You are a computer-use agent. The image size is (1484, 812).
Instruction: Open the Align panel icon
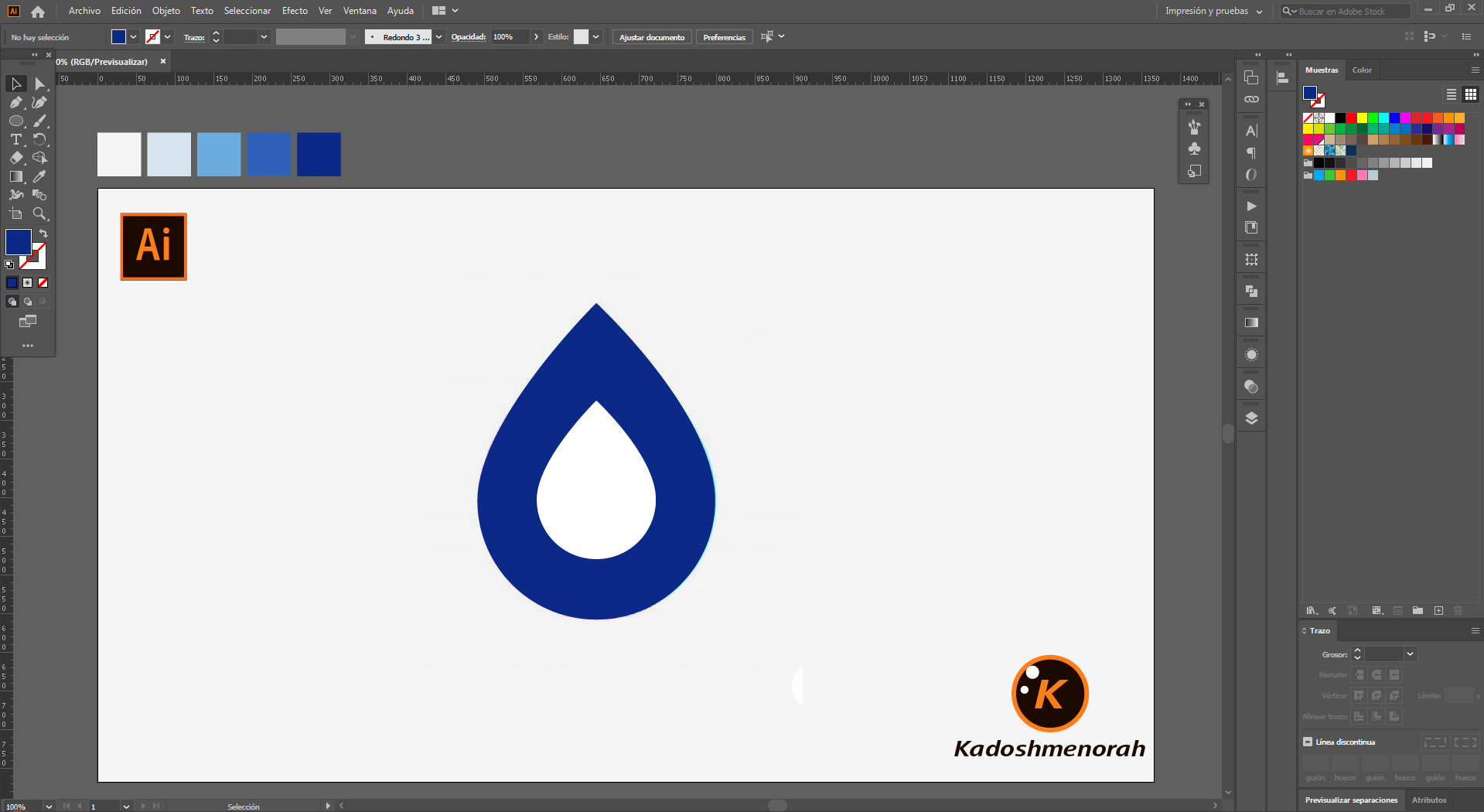1282,77
